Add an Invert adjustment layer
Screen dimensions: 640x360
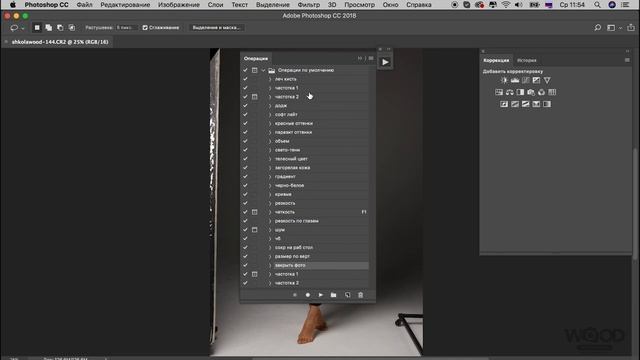click(x=504, y=104)
